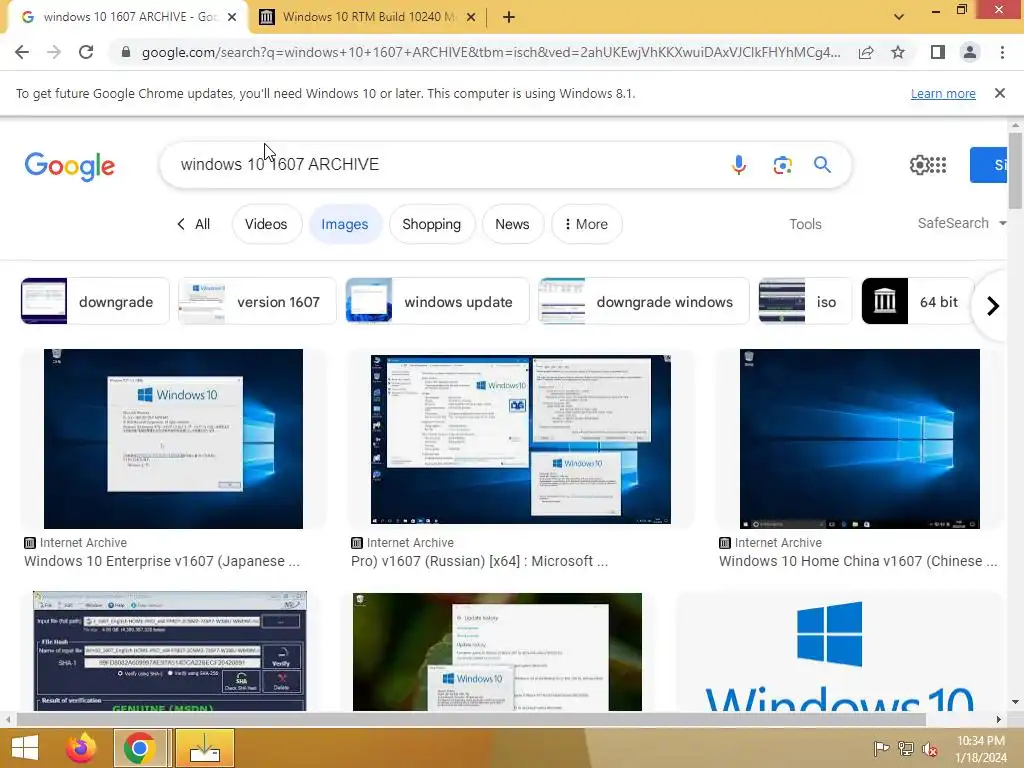The height and width of the screenshot is (768, 1024).
Task: Open a new browser tab
Action: 509,17
